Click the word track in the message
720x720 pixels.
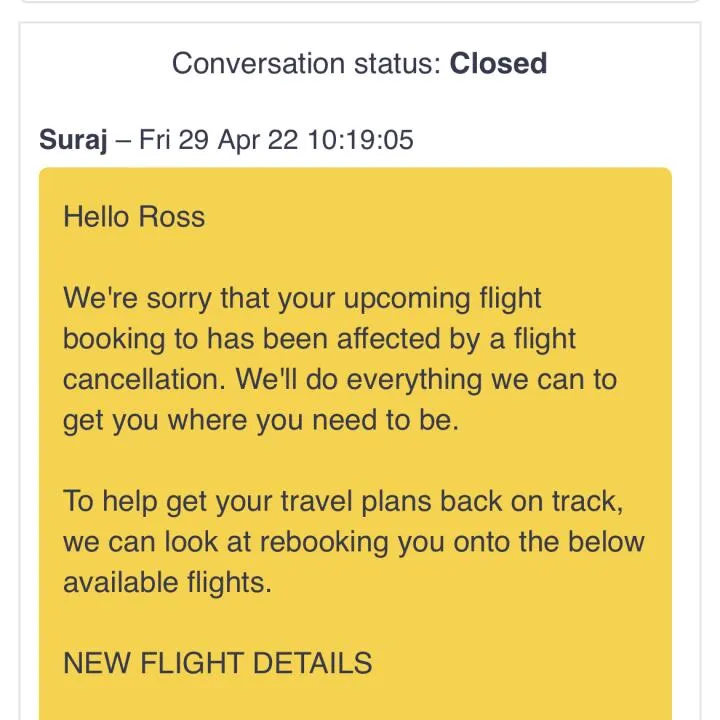coord(587,501)
